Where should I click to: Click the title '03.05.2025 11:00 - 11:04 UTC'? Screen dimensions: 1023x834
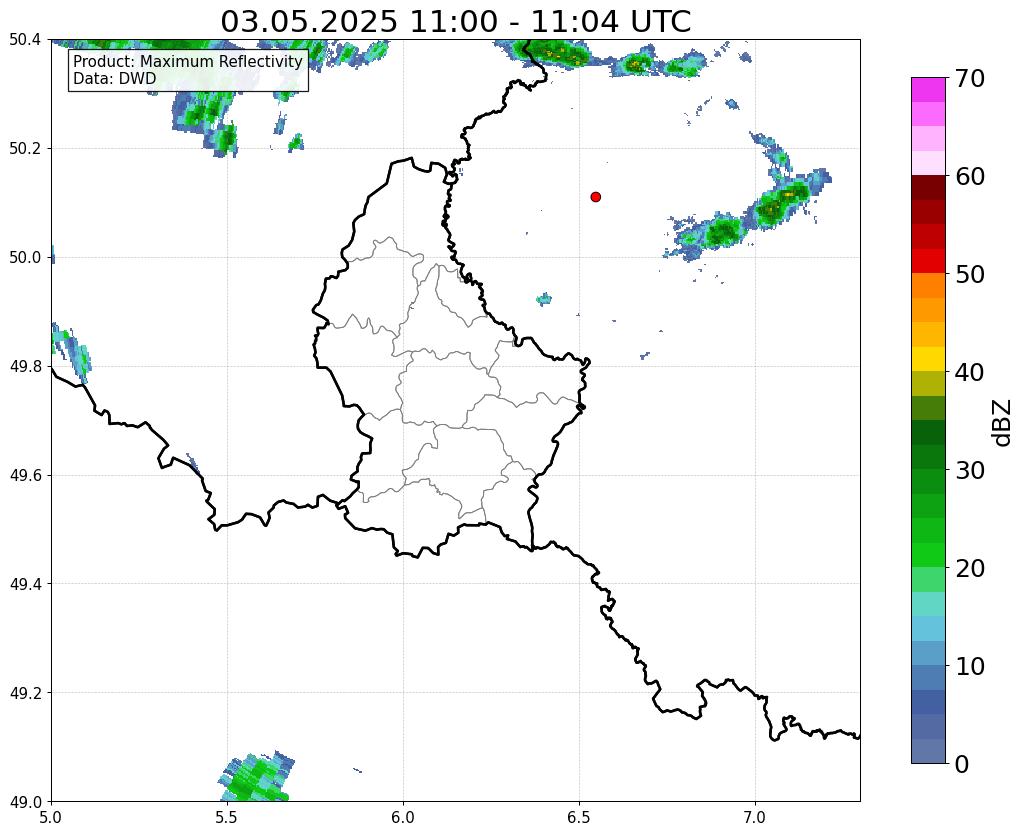[x=455, y=21]
